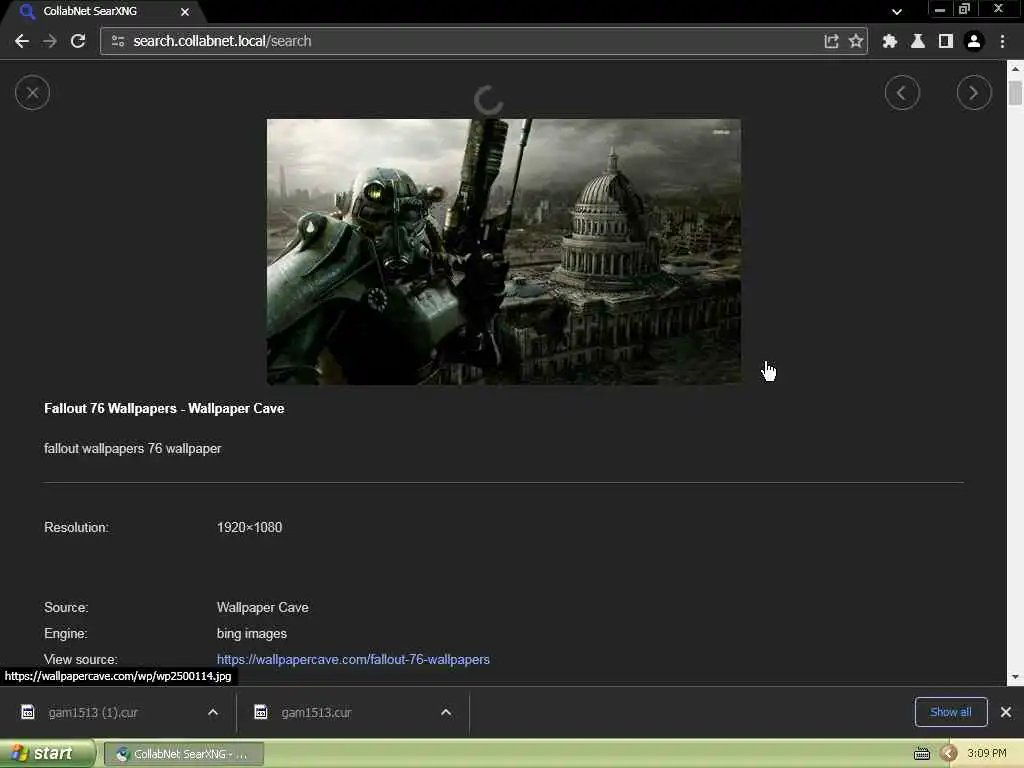Open the extensions puzzle icon
Viewport: 1024px width, 768px height.
tap(889, 41)
